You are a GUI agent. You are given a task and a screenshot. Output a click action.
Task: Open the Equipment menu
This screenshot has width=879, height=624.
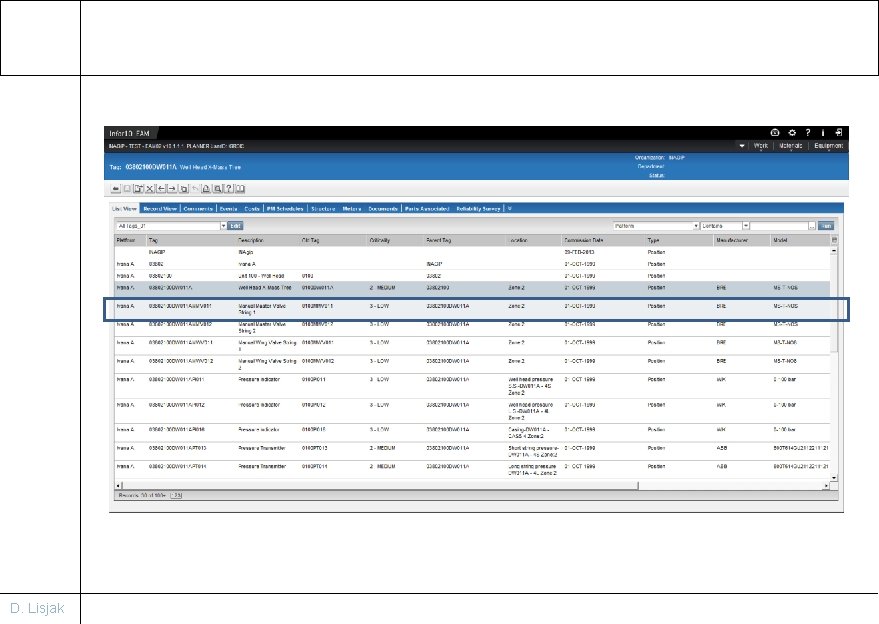click(x=829, y=146)
